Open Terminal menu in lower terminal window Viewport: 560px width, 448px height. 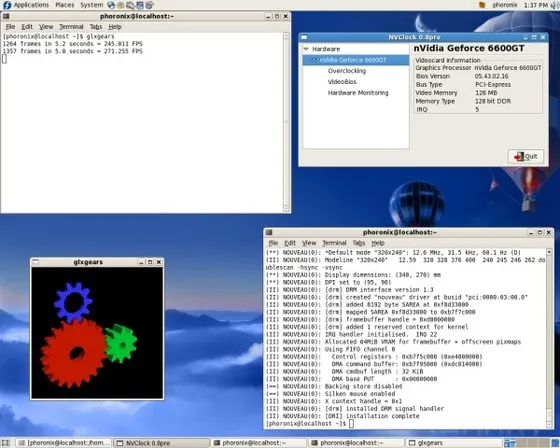coord(334,243)
